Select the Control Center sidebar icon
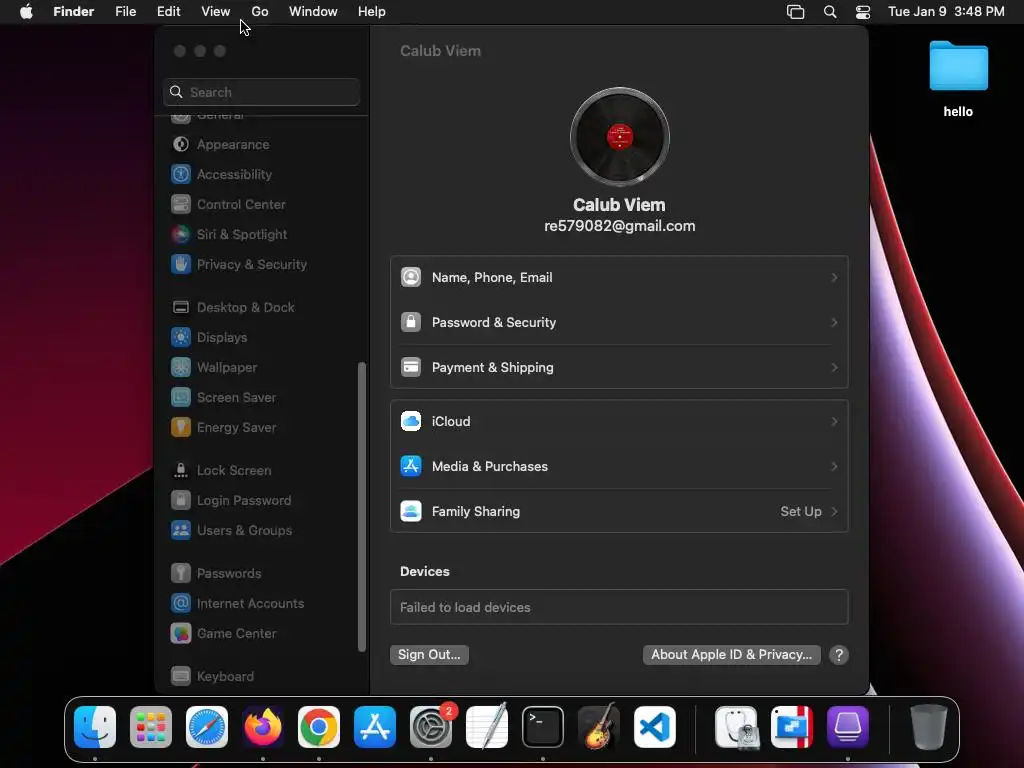The height and width of the screenshot is (768, 1024). point(181,204)
